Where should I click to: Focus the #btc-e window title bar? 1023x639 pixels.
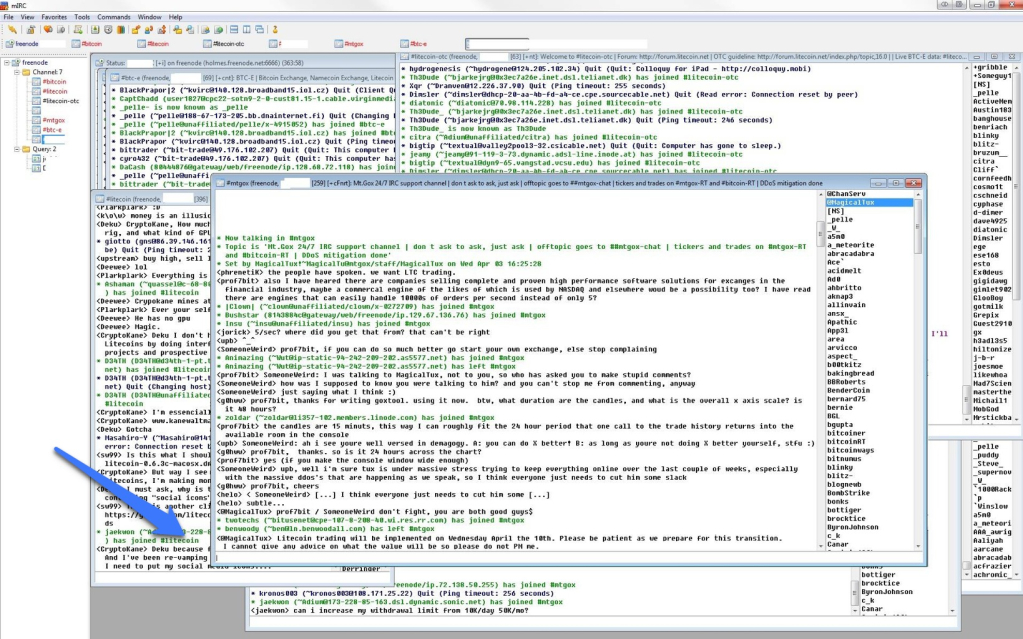251,78
